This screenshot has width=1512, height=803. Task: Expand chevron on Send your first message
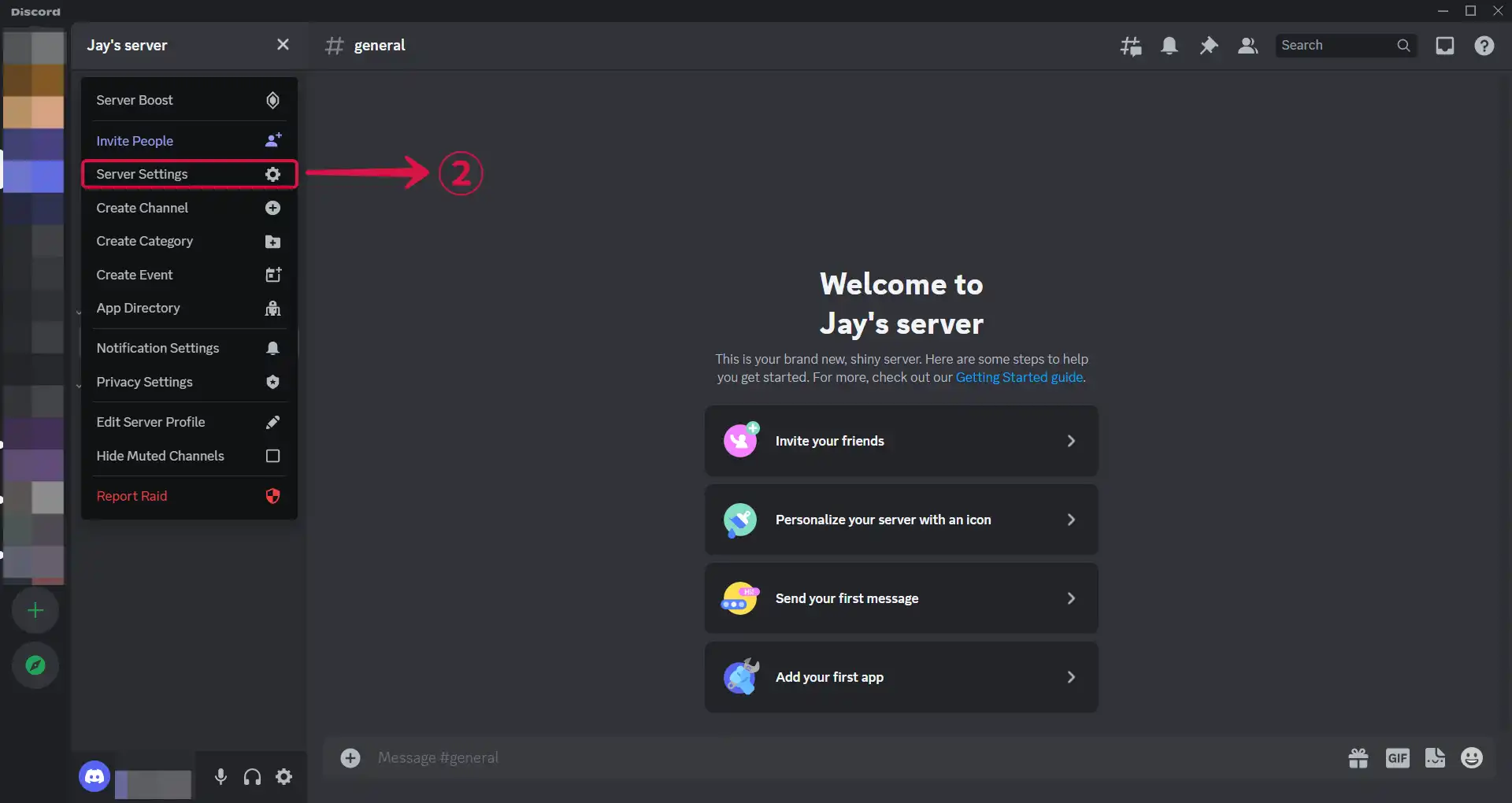tap(1071, 598)
